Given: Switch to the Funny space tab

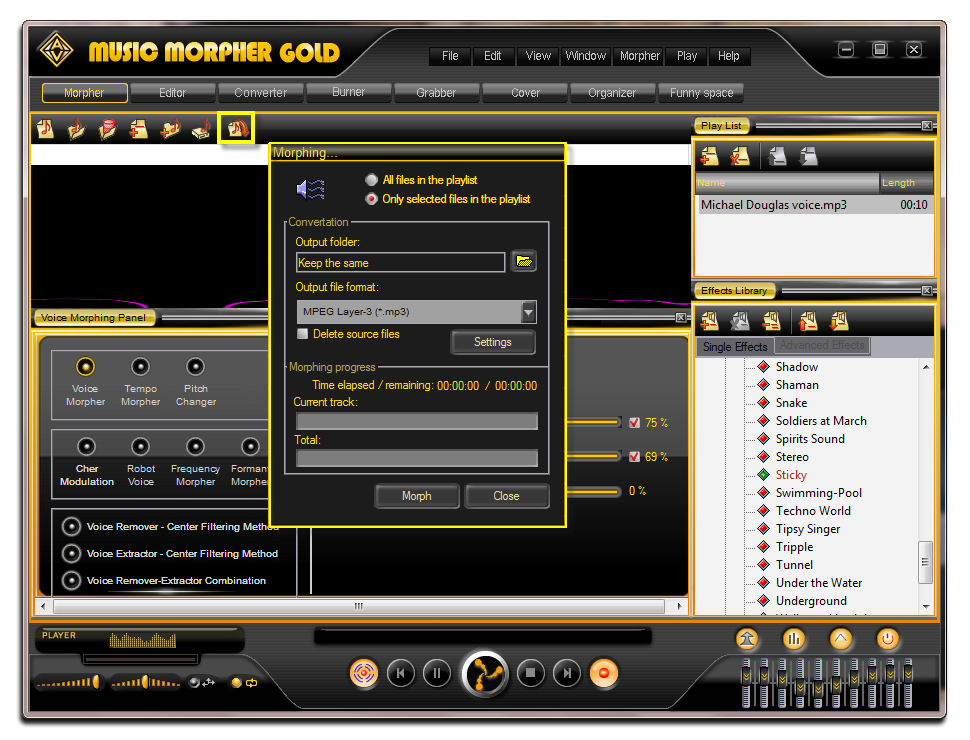Looking at the screenshot, I should (x=701, y=93).
